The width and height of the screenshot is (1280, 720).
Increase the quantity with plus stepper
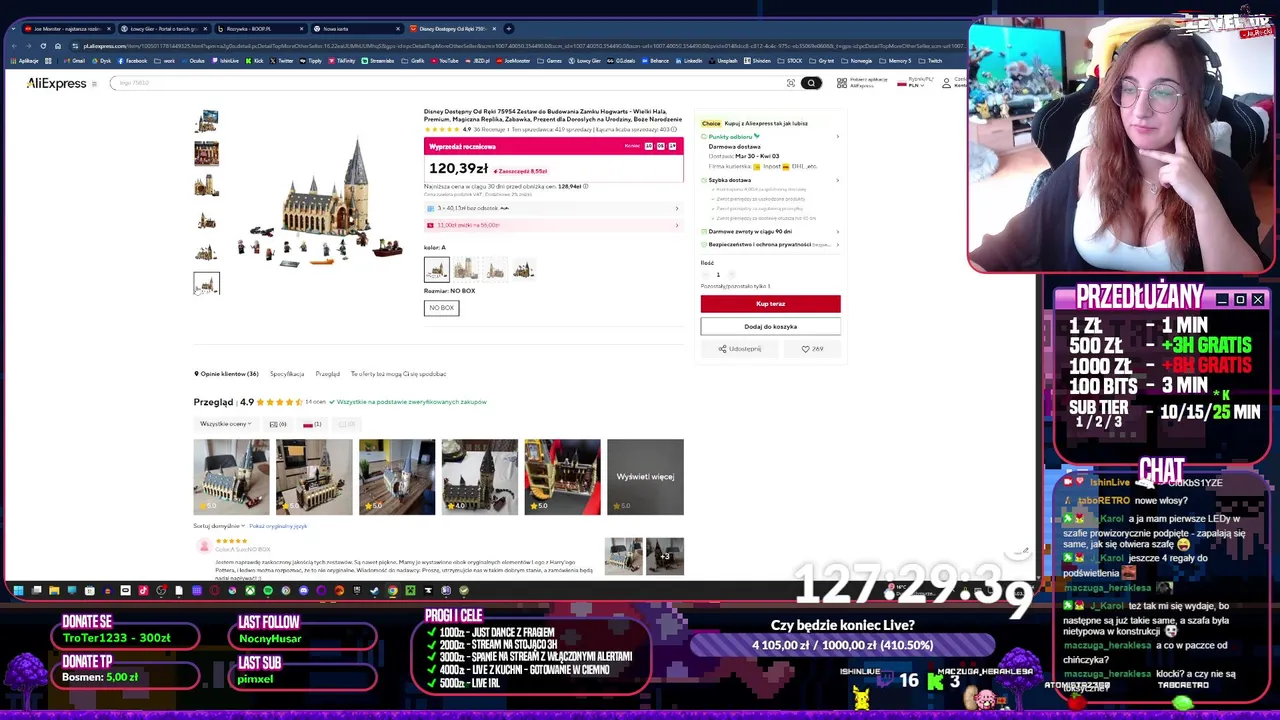731,274
